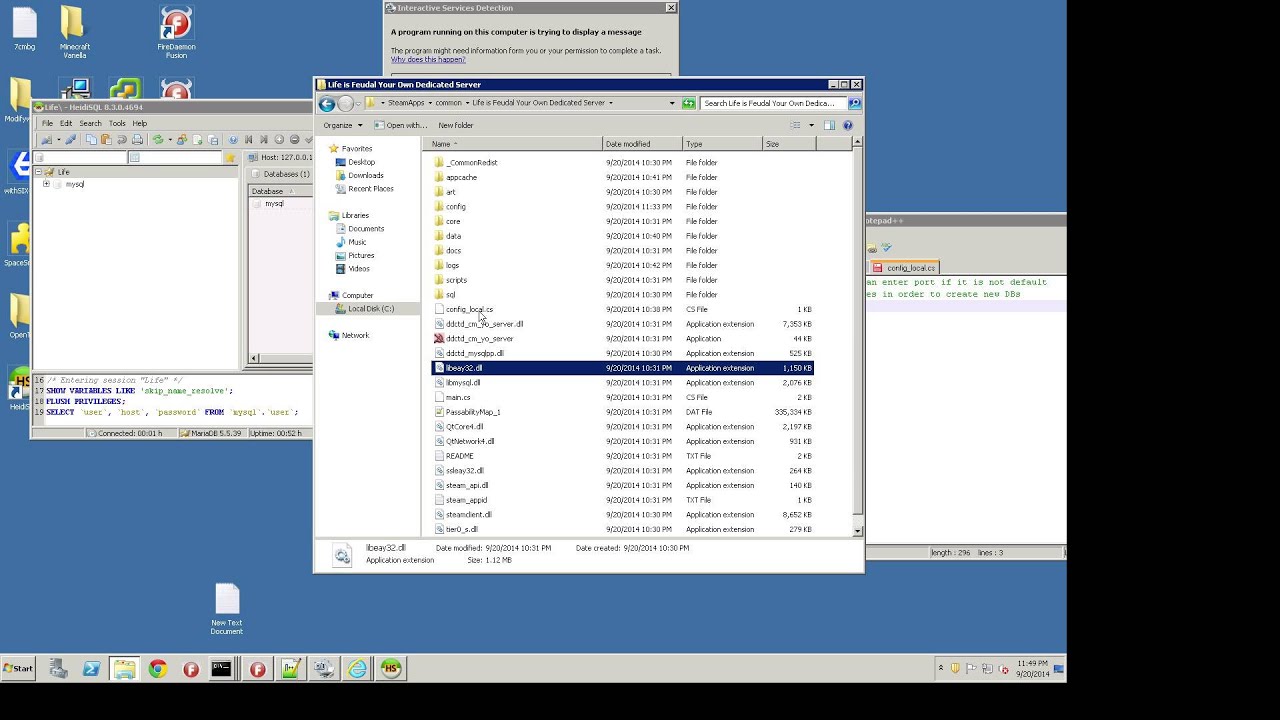Click the HeidiSQL database filter input field

[81, 158]
